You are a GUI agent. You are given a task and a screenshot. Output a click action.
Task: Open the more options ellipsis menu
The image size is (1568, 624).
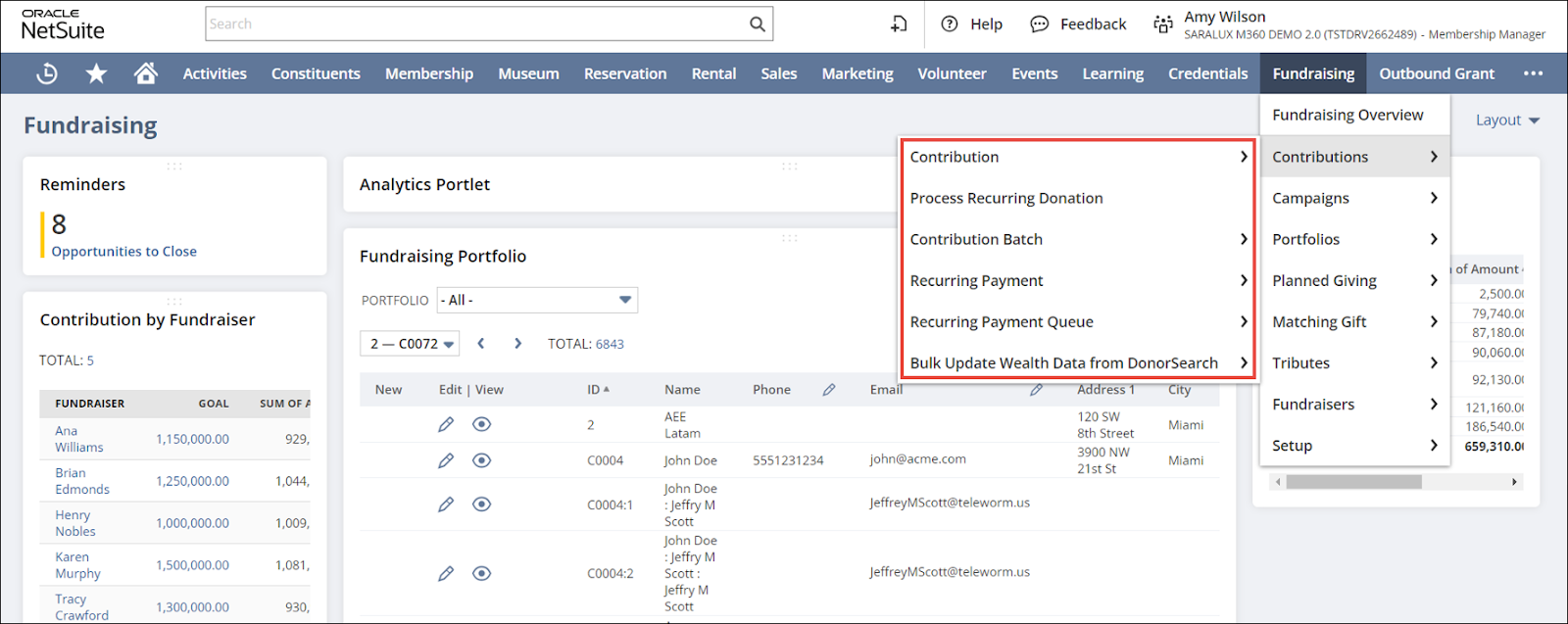tap(1533, 73)
